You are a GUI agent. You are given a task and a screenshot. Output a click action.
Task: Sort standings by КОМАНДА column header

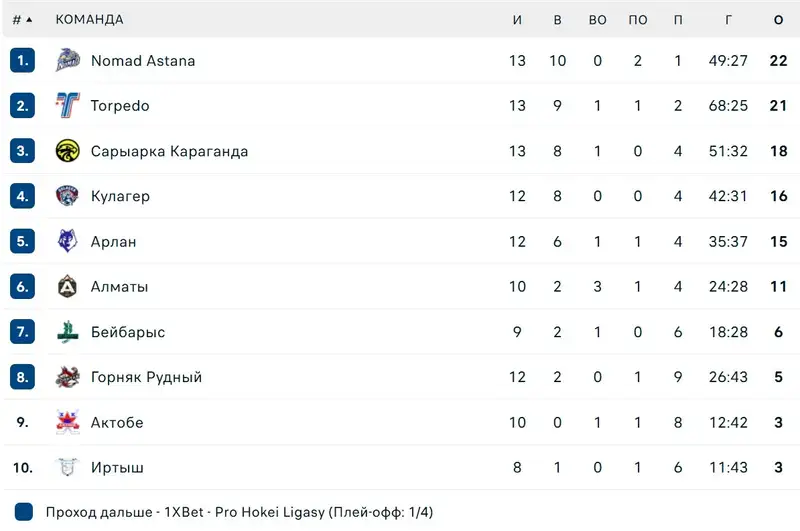pos(89,20)
